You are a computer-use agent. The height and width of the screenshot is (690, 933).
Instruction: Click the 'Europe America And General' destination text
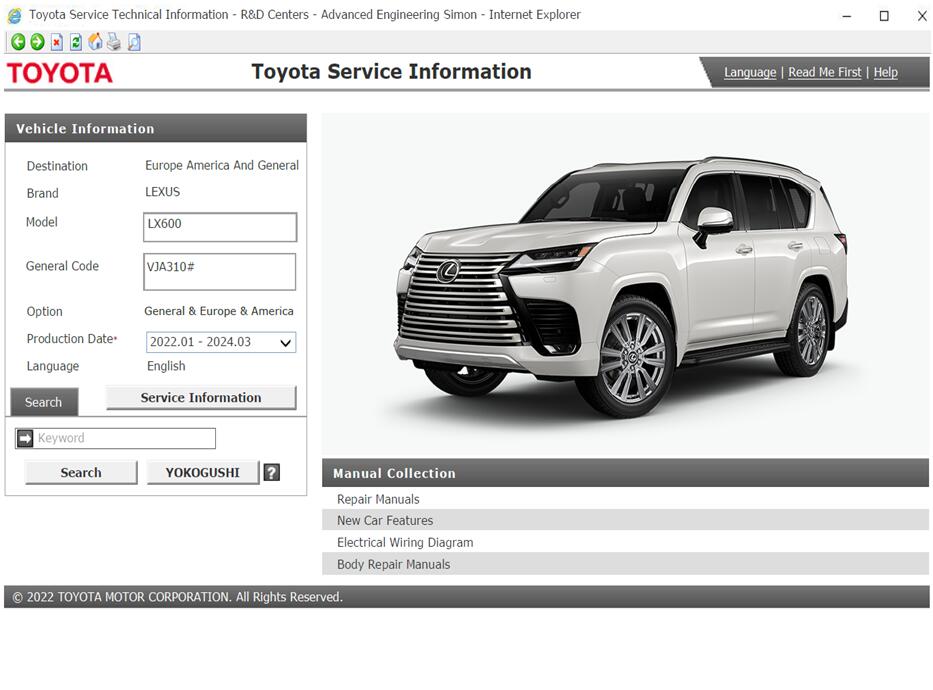(x=222, y=165)
